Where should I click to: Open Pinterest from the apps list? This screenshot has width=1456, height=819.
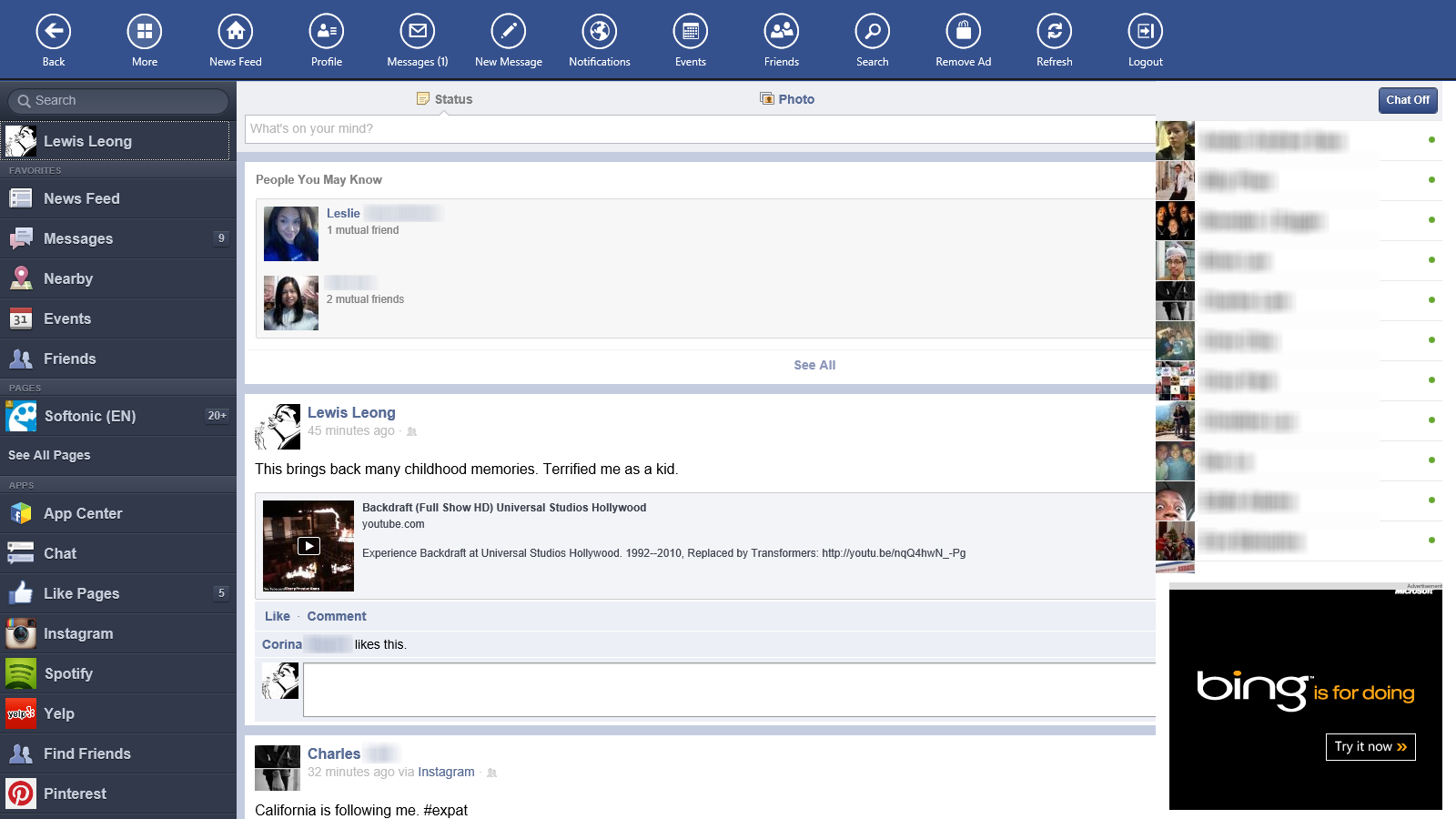click(75, 794)
